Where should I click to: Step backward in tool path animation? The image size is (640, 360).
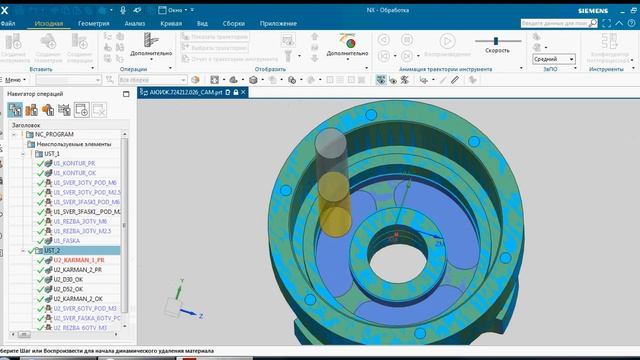[x=384, y=40]
